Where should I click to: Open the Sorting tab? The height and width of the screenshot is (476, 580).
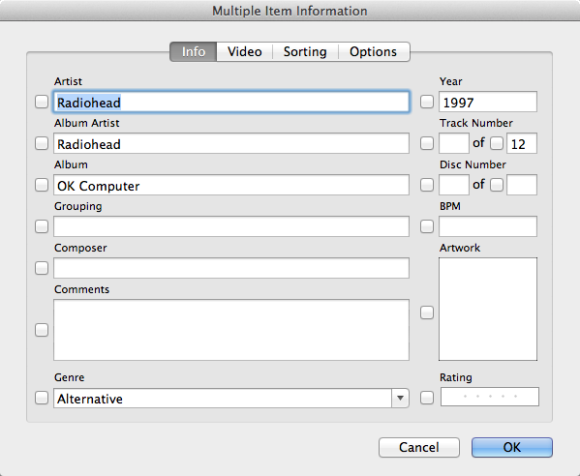click(x=305, y=52)
